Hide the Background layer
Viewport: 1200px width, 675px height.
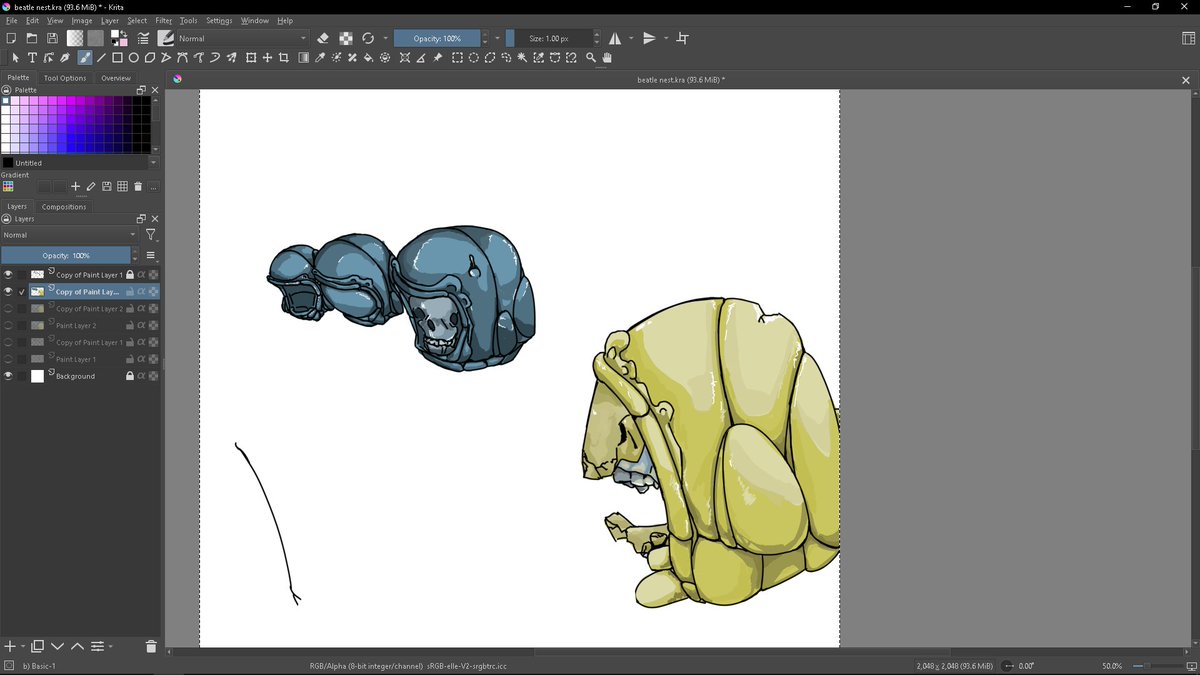point(8,376)
